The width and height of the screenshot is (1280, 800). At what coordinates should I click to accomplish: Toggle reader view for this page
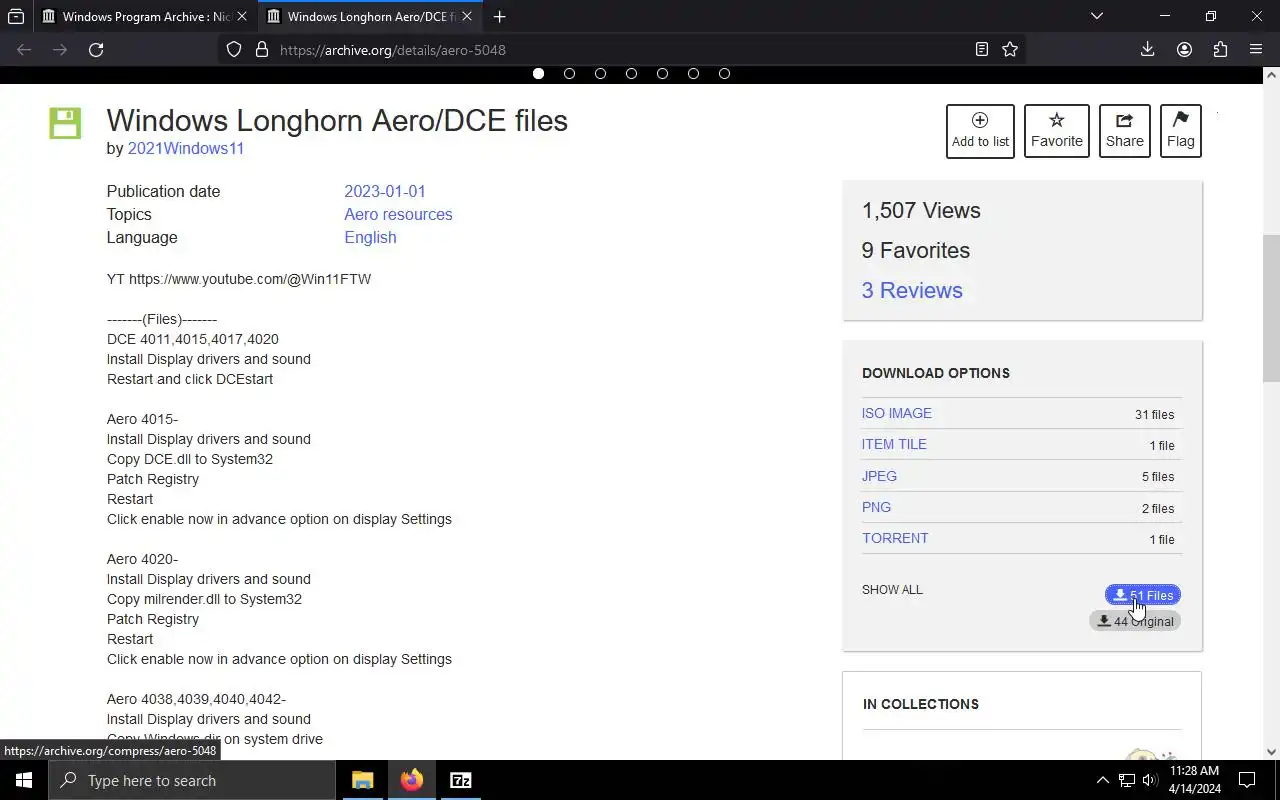tap(982, 49)
